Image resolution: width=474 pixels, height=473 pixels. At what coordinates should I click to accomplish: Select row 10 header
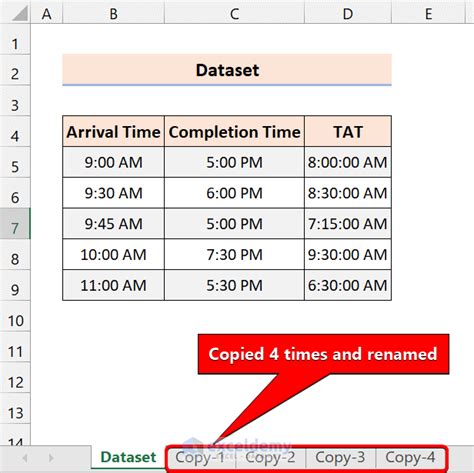pyautogui.click(x=15, y=316)
